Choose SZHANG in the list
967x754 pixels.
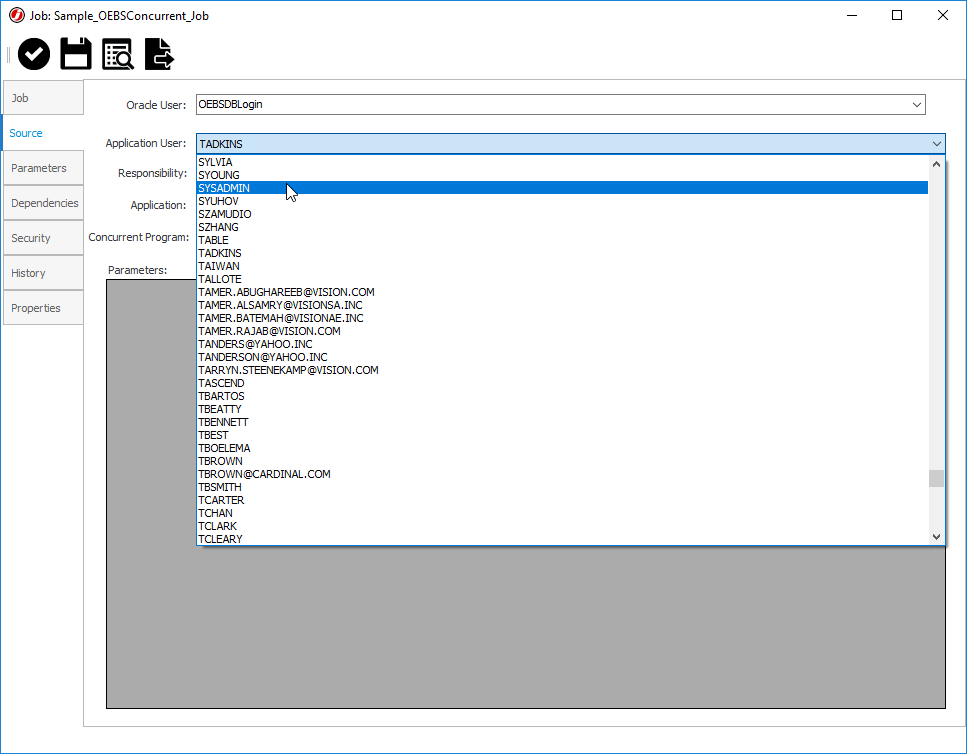click(562, 227)
